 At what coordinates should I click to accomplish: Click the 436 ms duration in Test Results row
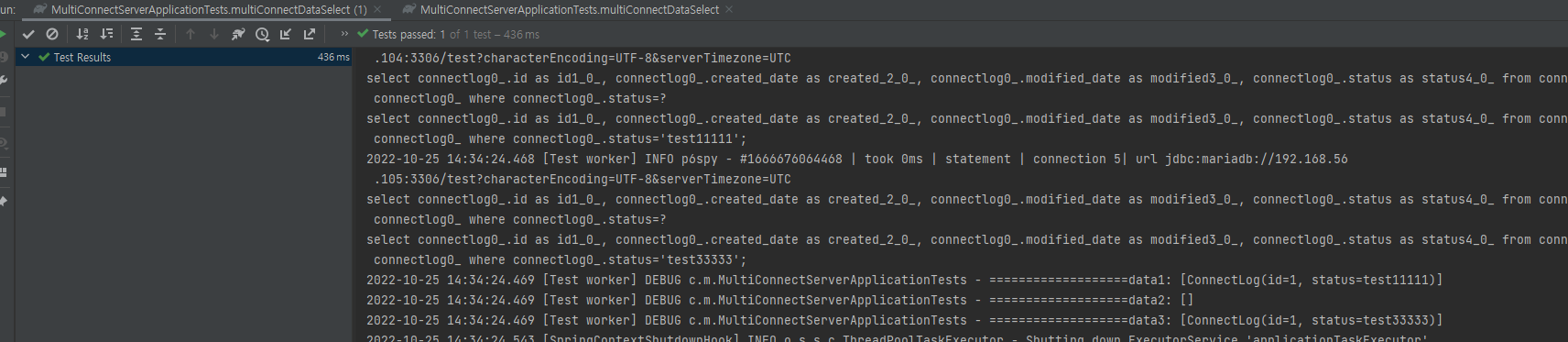coord(333,57)
